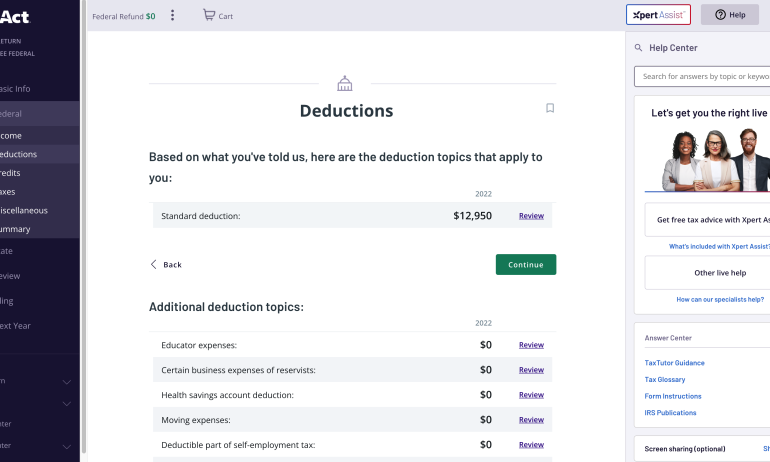Image resolution: width=770 pixels, height=462 pixels.
Task: Focus the Help Center search field
Action: (705, 76)
